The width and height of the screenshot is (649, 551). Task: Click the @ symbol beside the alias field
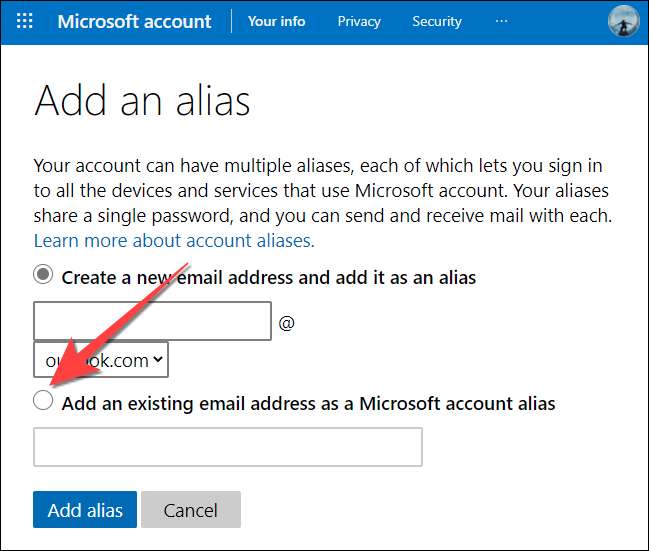tap(286, 323)
